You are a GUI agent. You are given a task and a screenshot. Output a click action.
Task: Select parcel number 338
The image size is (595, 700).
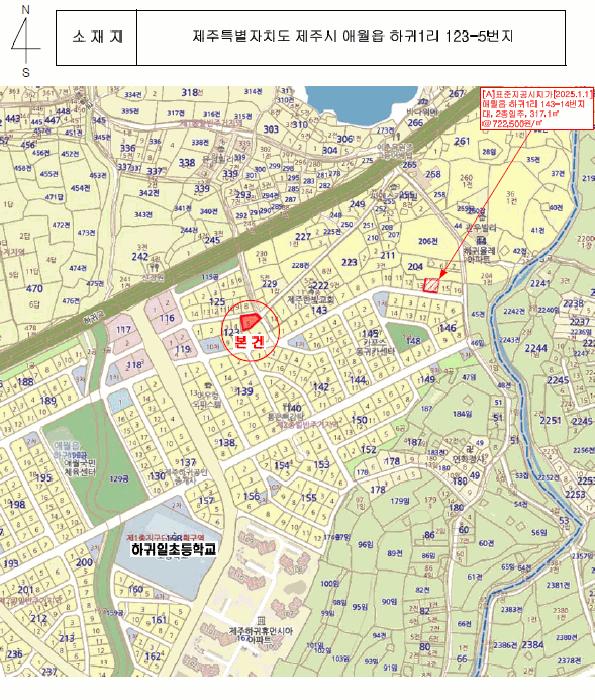(187, 162)
